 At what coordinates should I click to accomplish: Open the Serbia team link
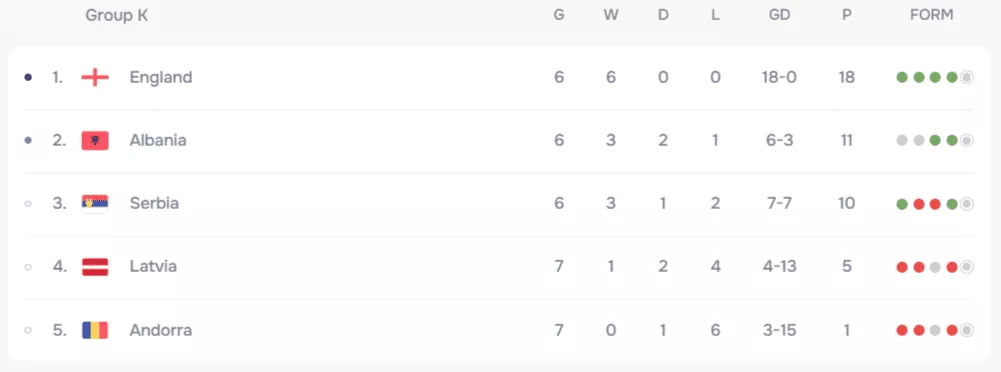tap(154, 204)
